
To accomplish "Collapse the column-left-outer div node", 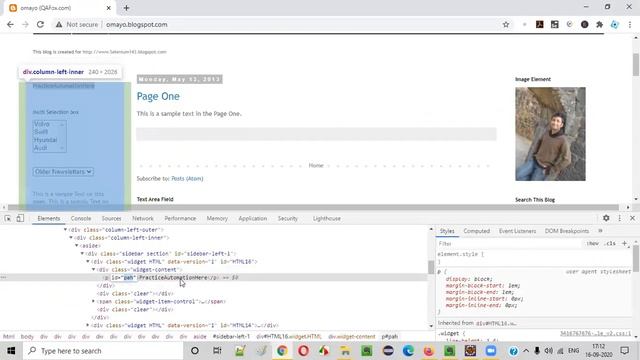I will coord(65,230).
